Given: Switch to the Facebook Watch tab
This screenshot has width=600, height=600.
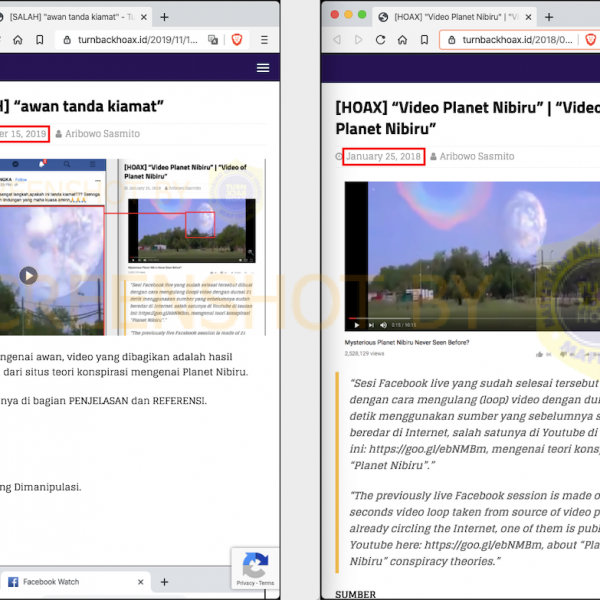Looking at the screenshot, I should point(75,582).
